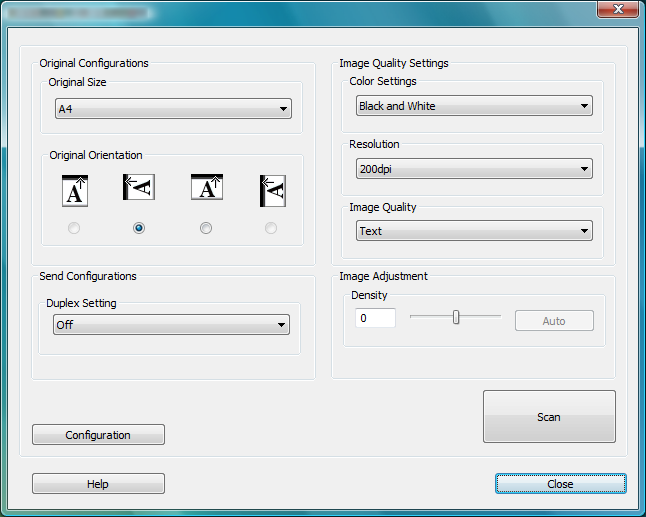
Task: Click the third landscape upright orientation icon
Action: coord(207,187)
